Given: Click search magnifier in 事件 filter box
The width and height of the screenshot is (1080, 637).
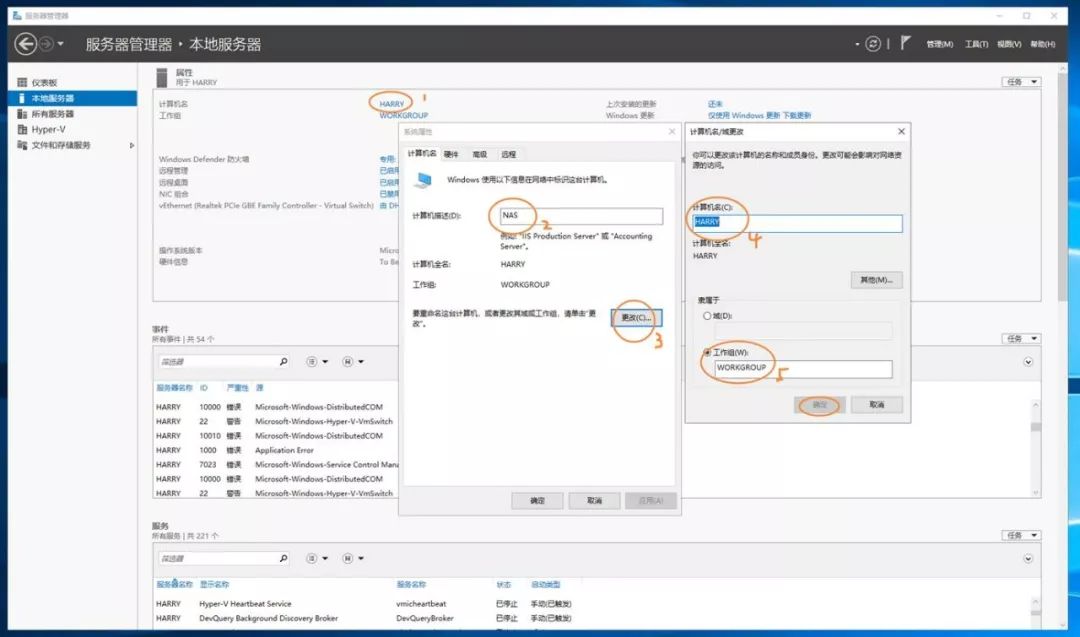Looking at the screenshot, I should (x=283, y=362).
